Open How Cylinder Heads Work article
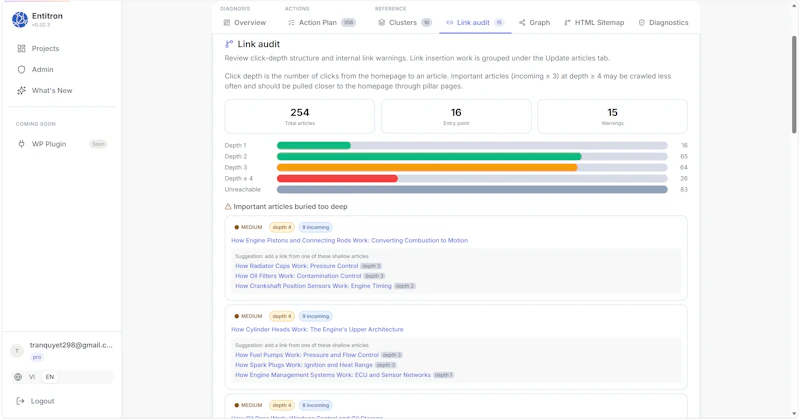The height and width of the screenshot is (420, 800). (x=317, y=329)
